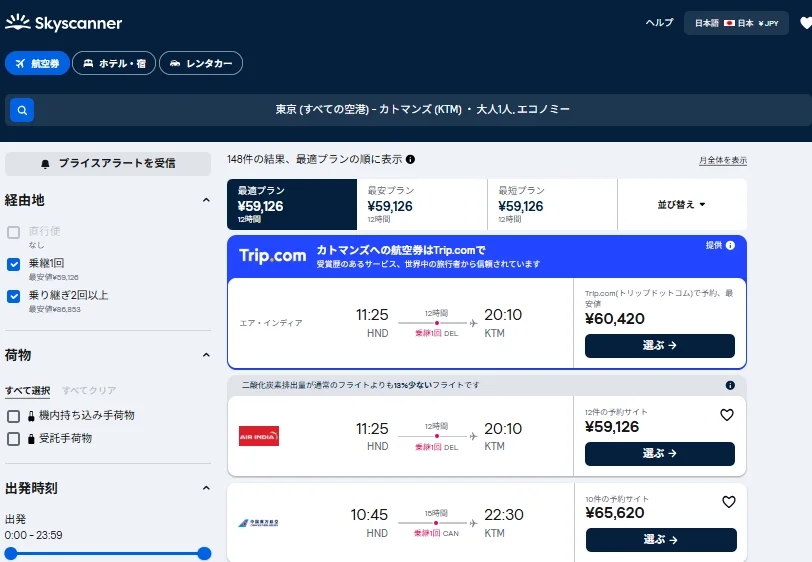Viewport: 812px width, 562px height.
Task: Click info icon on CO2 emissions banner
Action: [730, 385]
